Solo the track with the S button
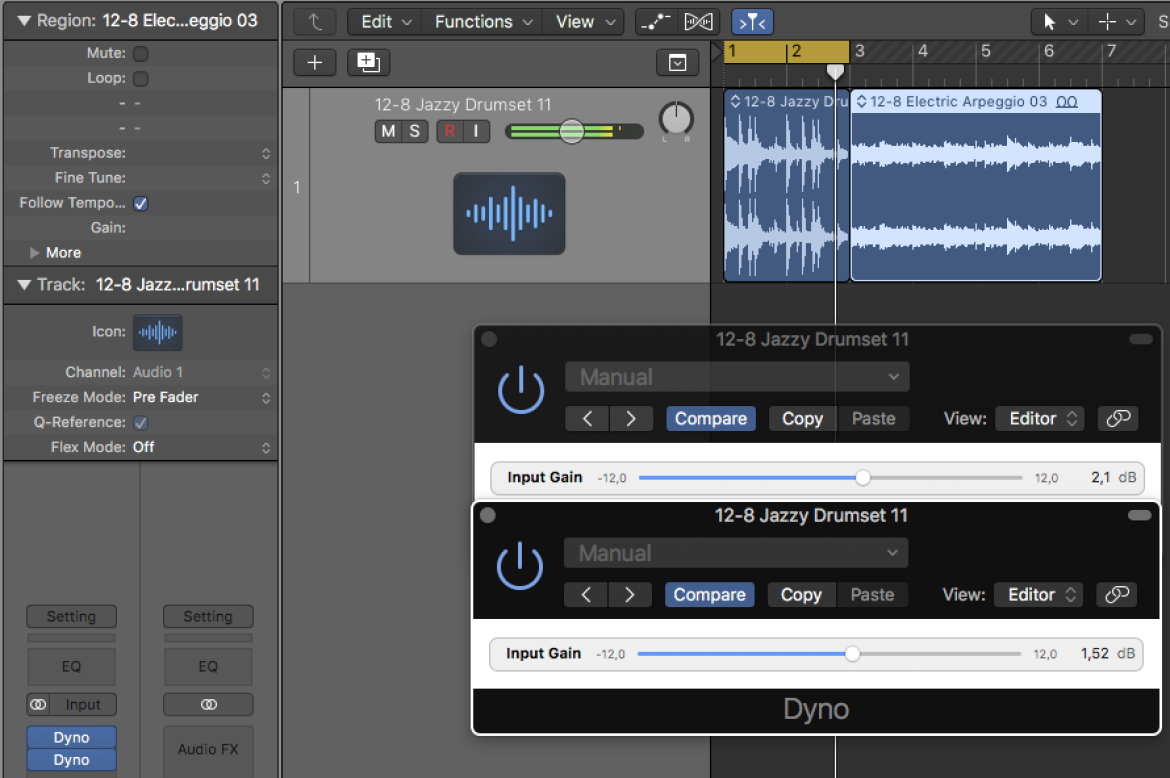Viewport: 1170px width, 778px height. (x=415, y=131)
